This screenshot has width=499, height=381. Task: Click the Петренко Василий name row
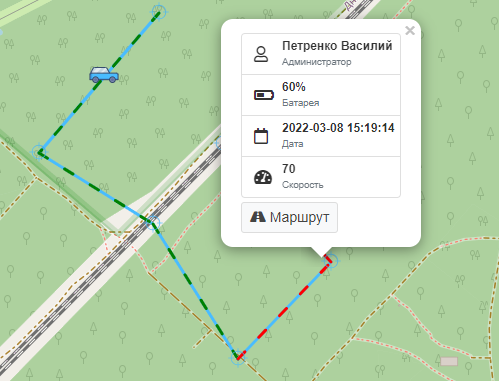321,54
